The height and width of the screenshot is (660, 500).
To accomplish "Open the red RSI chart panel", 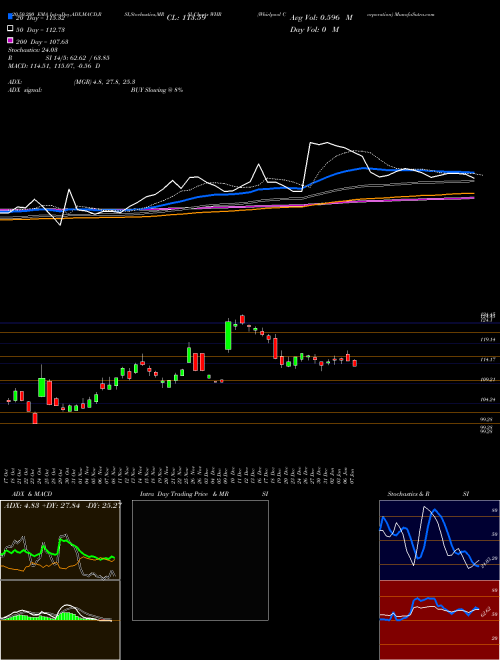I will 439,620.
